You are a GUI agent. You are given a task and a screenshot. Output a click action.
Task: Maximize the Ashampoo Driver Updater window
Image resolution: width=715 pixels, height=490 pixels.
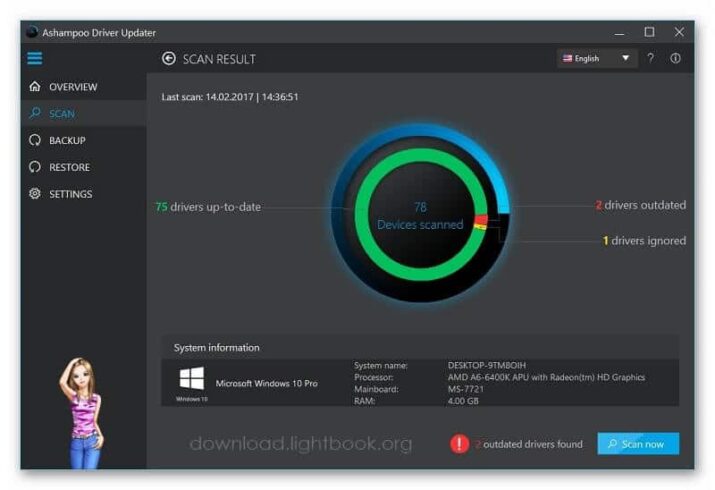649,32
